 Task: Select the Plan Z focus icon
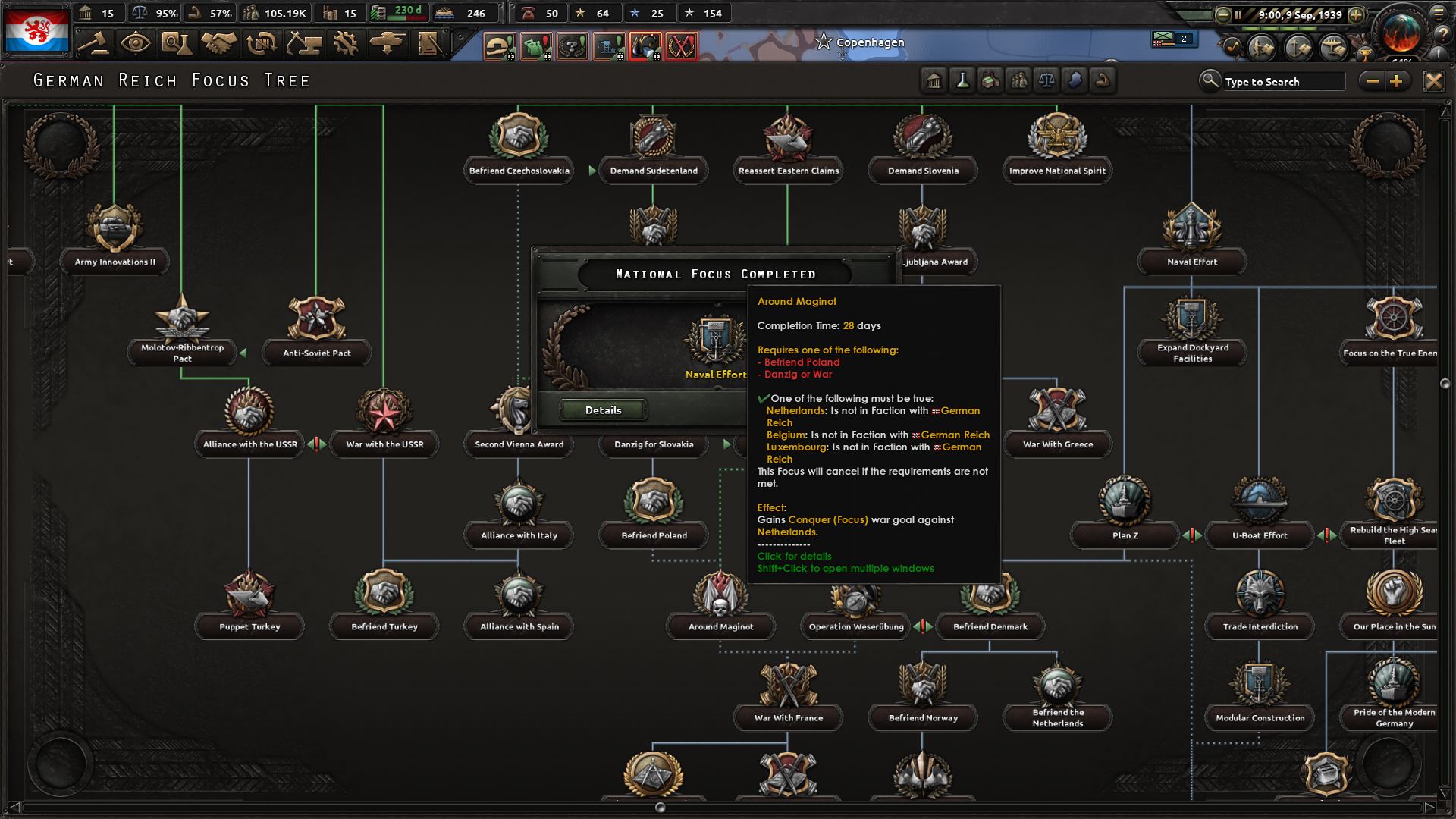pos(1125,501)
